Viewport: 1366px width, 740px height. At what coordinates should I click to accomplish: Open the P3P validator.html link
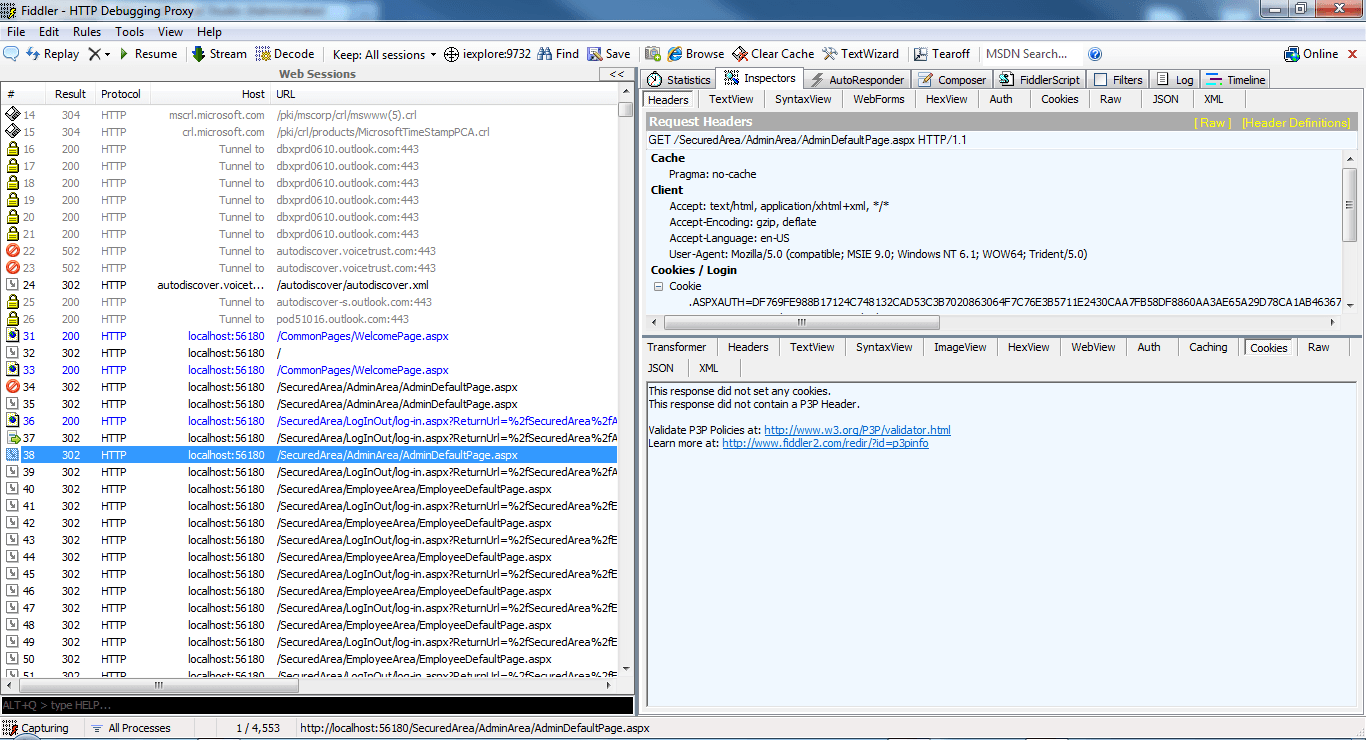[857, 430]
